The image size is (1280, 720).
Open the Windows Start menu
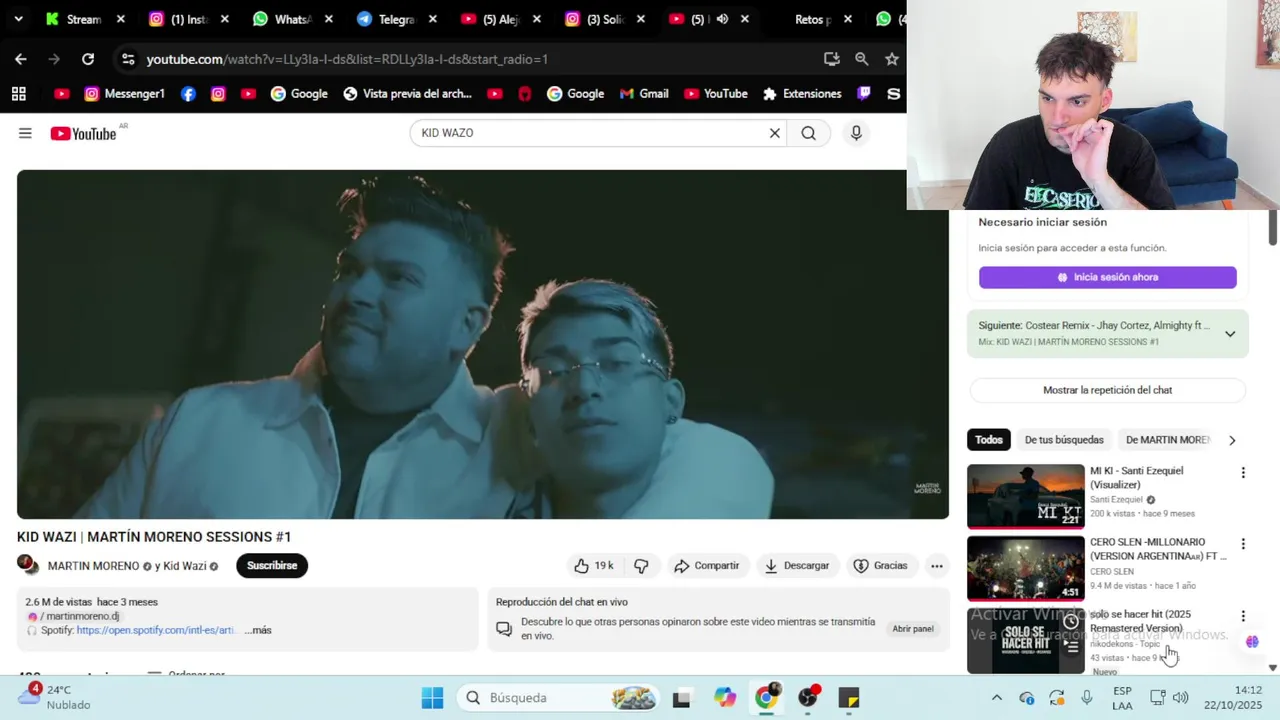coord(432,698)
